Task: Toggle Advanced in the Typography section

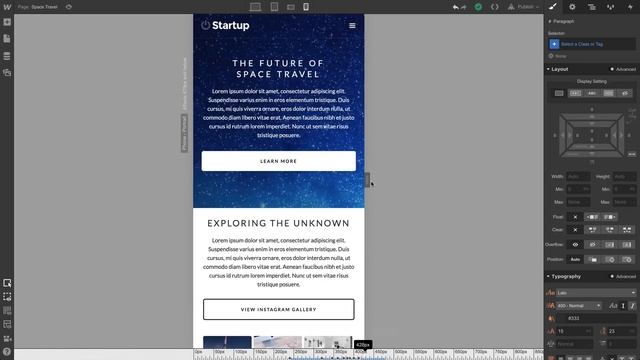Action: (x=623, y=276)
